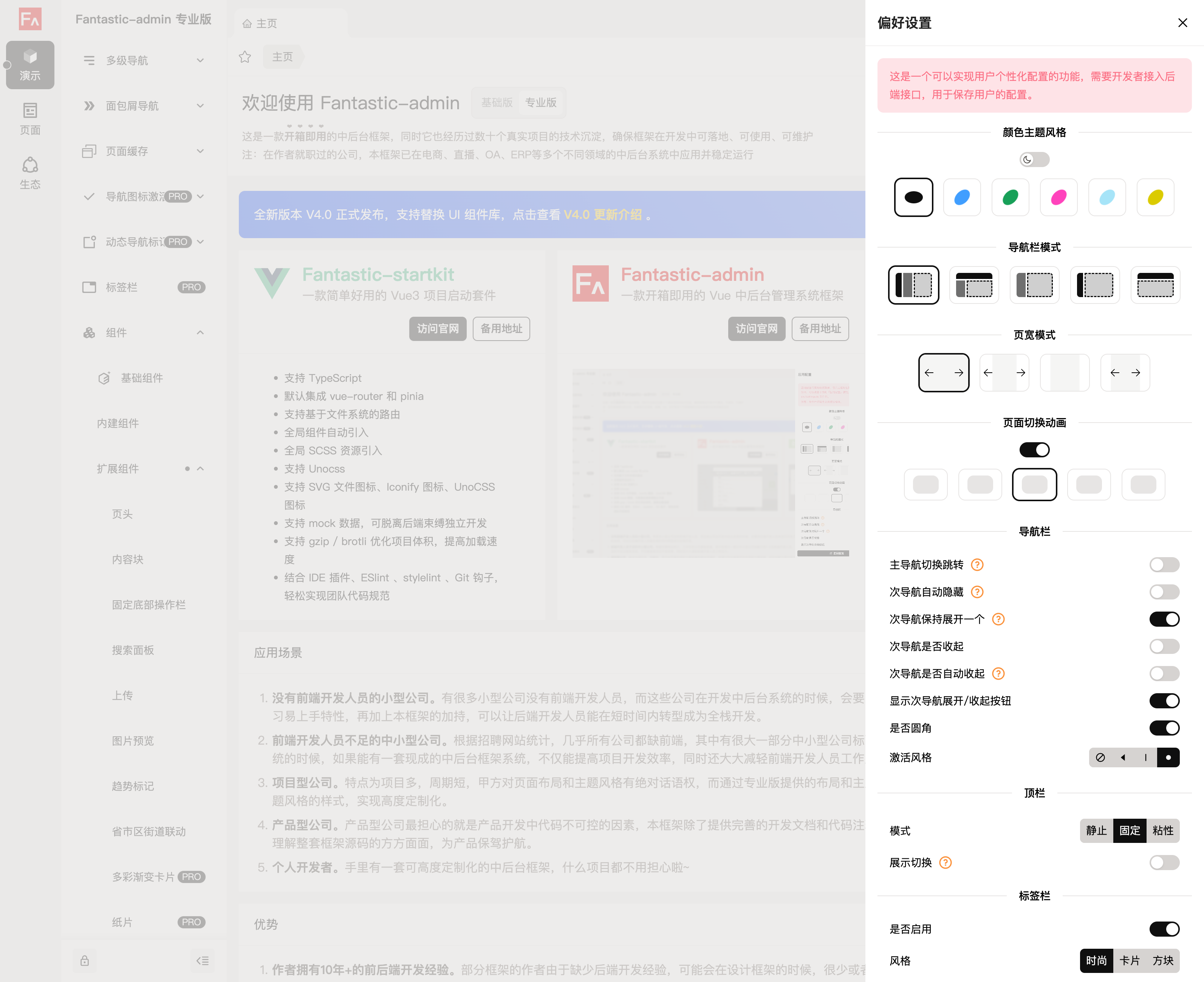Image resolution: width=1204 pixels, height=982 pixels.
Task: Close the 偏好设置 panel
Action: pyautogui.click(x=1182, y=23)
